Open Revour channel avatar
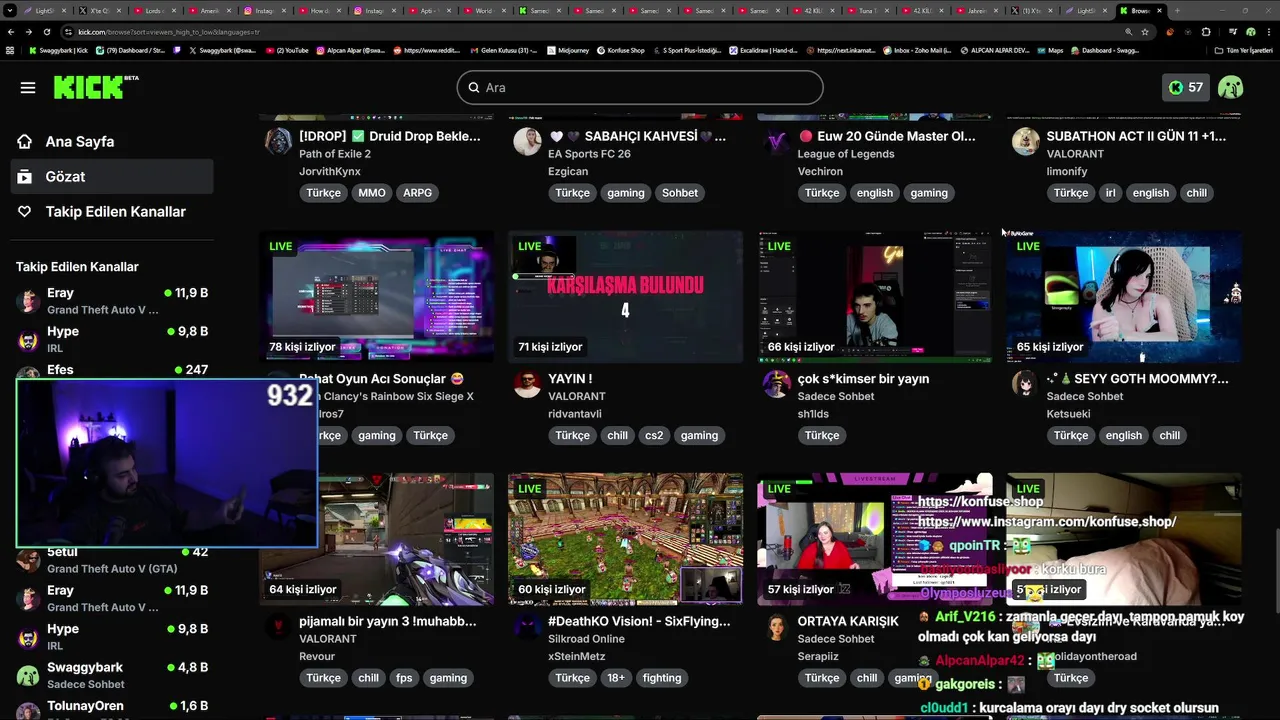The height and width of the screenshot is (720, 1280). coord(278,627)
